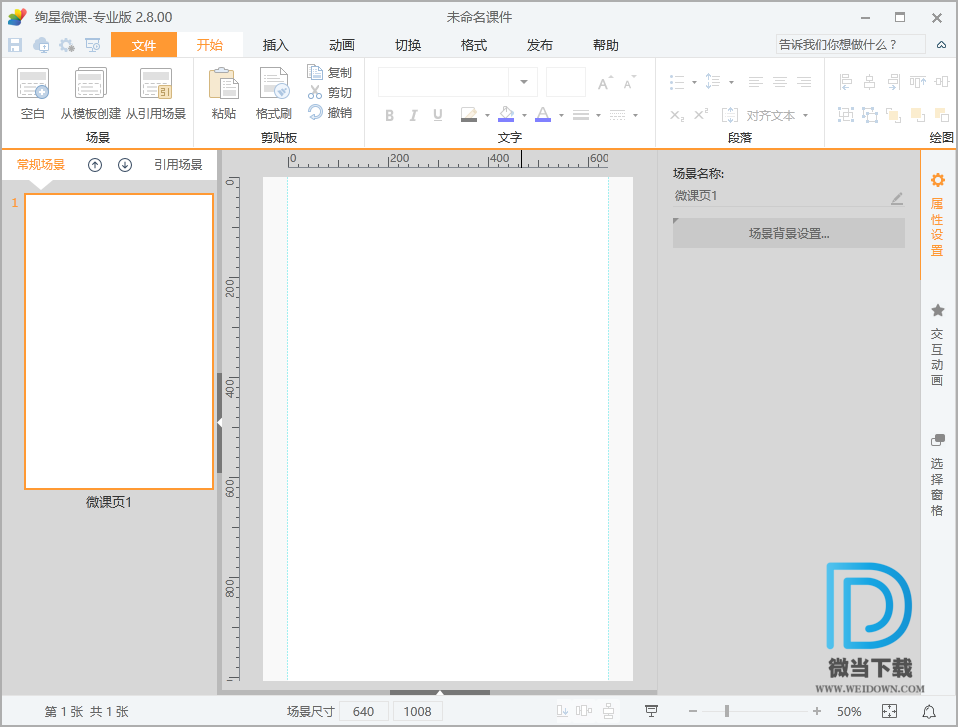Create a blank scene (空白)

[32, 93]
